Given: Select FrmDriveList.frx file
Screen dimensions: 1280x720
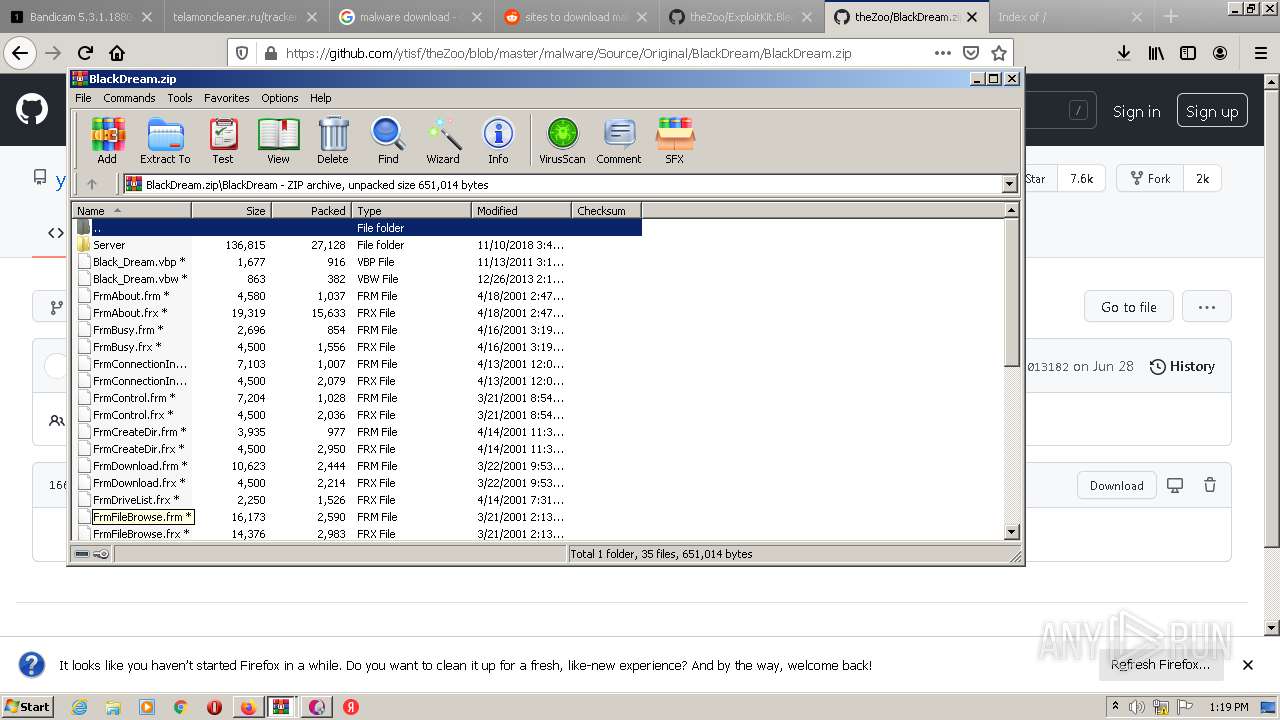Looking at the screenshot, I should tap(356, 500).
